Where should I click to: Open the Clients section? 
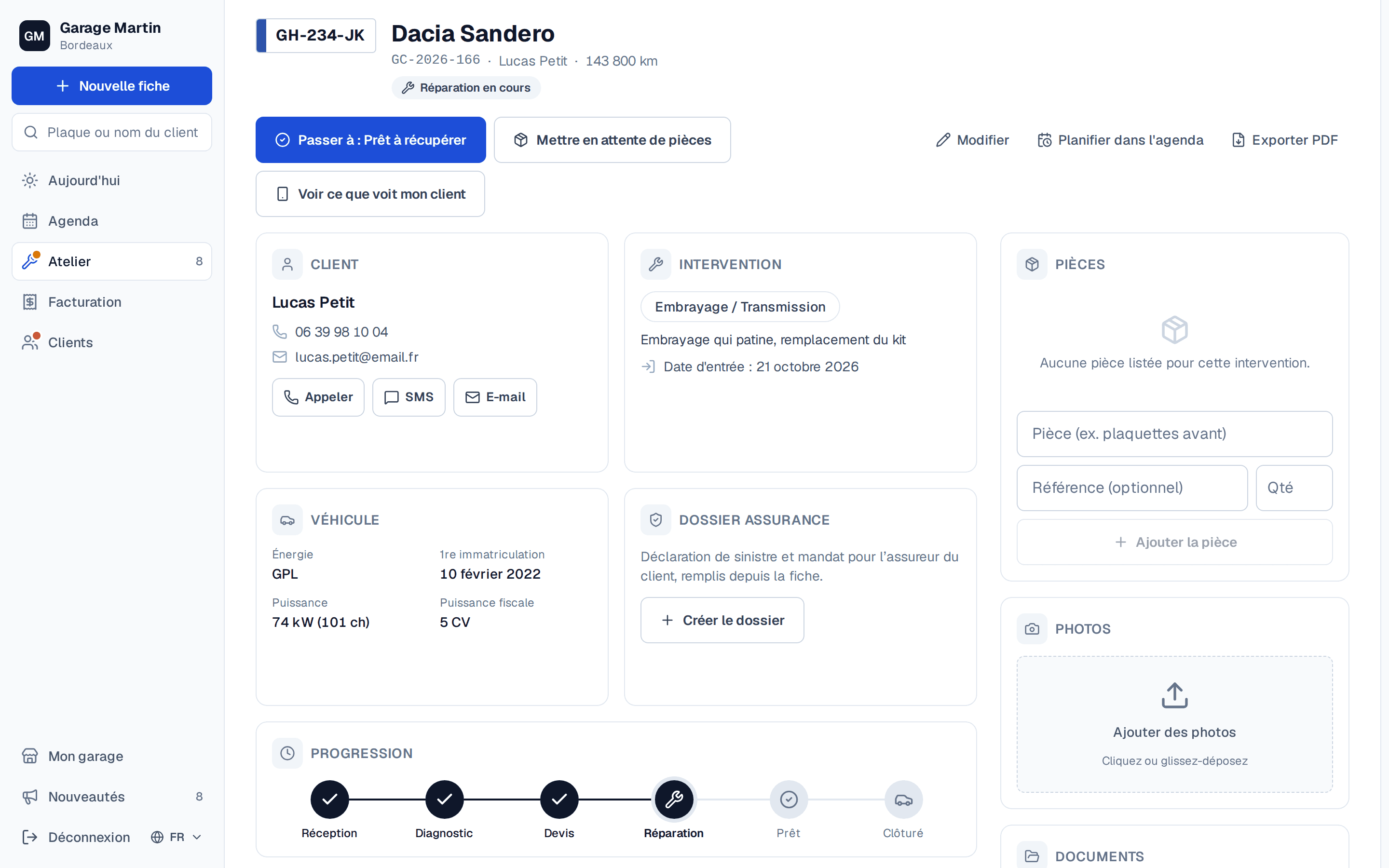[x=112, y=342]
